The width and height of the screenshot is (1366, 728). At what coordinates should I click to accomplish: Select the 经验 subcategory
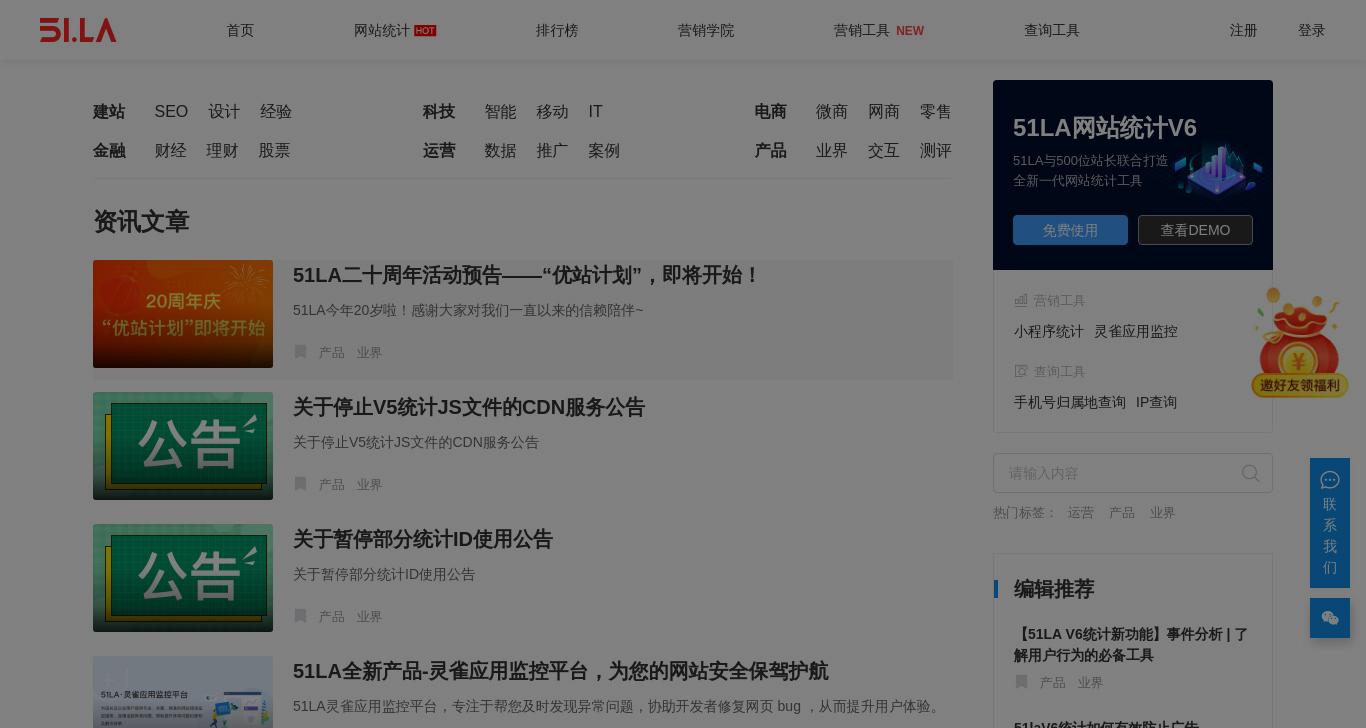(276, 112)
